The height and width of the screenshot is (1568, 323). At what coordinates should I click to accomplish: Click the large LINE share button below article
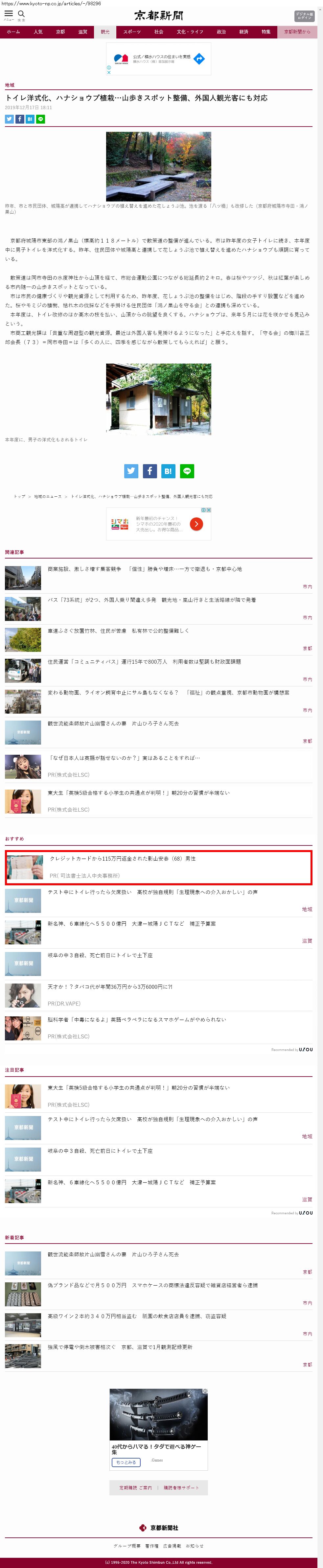point(187,471)
